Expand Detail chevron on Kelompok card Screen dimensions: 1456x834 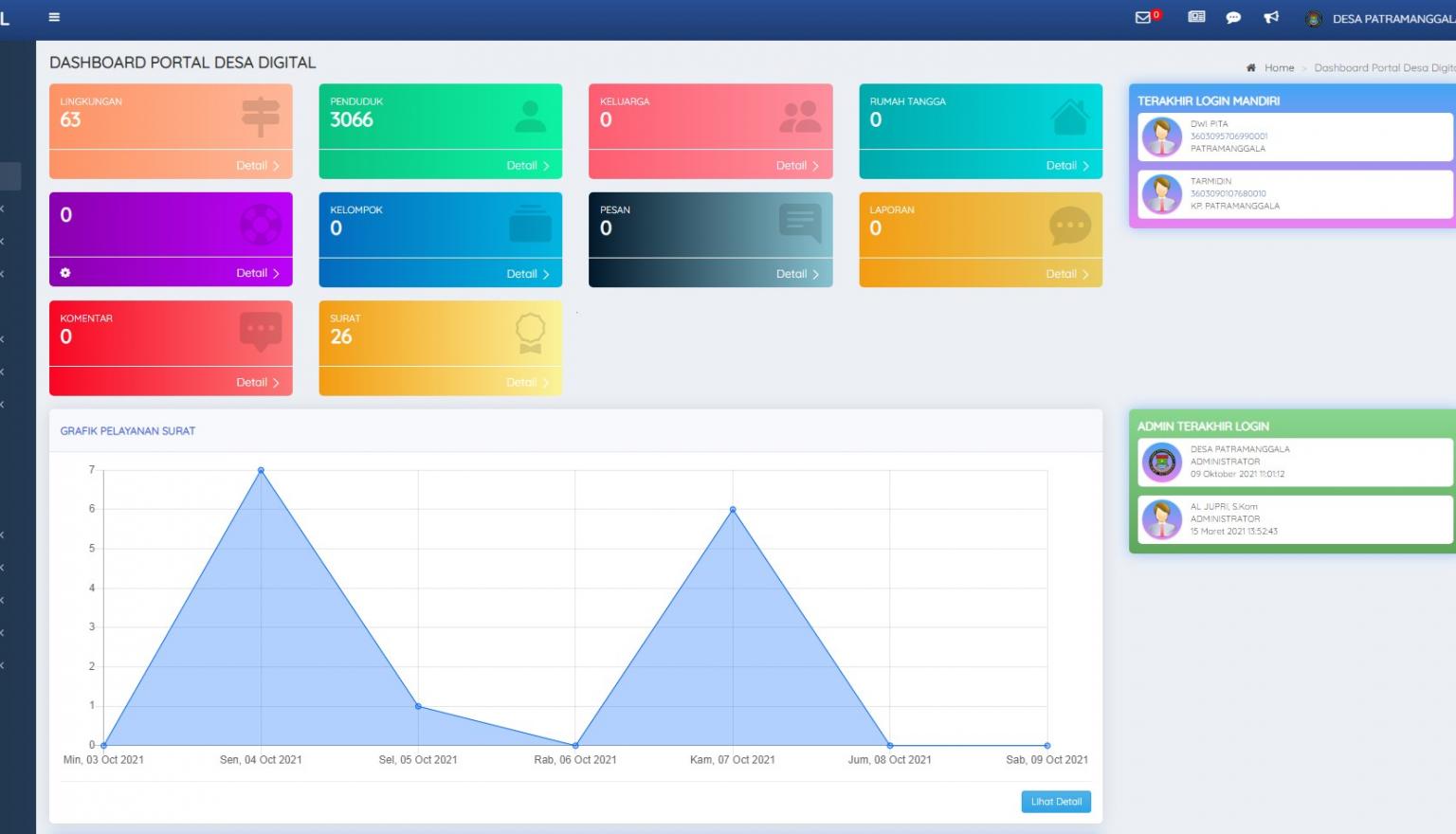(546, 274)
